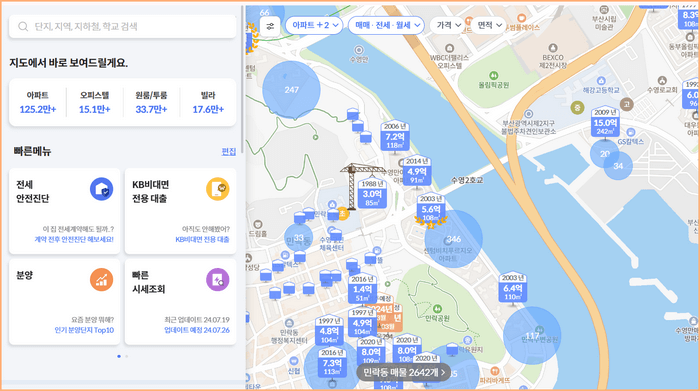Select the 오피스텔 15.1만+ category

coord(95,102)
